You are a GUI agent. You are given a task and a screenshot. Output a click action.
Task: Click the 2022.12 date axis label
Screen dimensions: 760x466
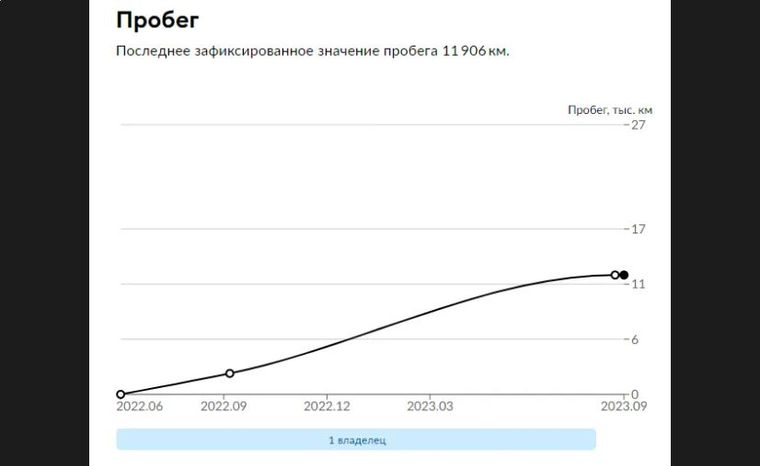coord(327,406)
